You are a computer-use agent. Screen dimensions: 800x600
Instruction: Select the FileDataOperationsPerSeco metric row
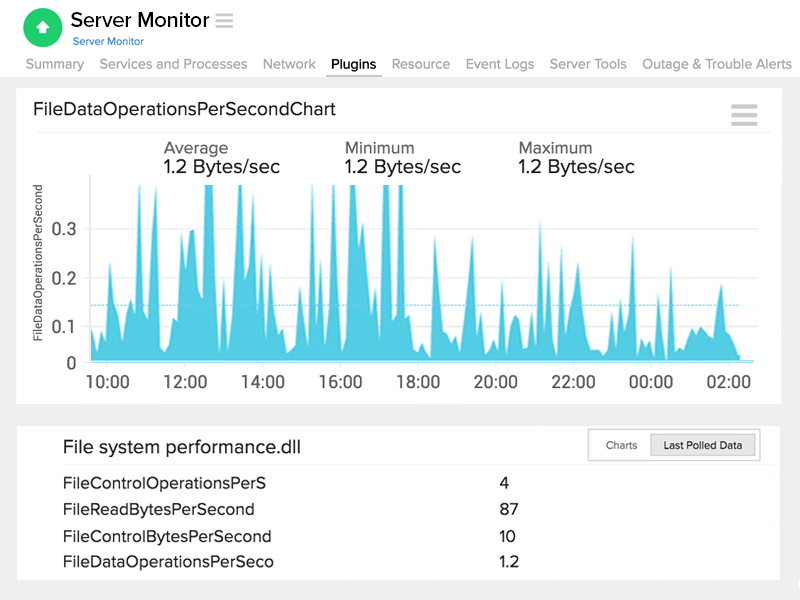[168, 562]
